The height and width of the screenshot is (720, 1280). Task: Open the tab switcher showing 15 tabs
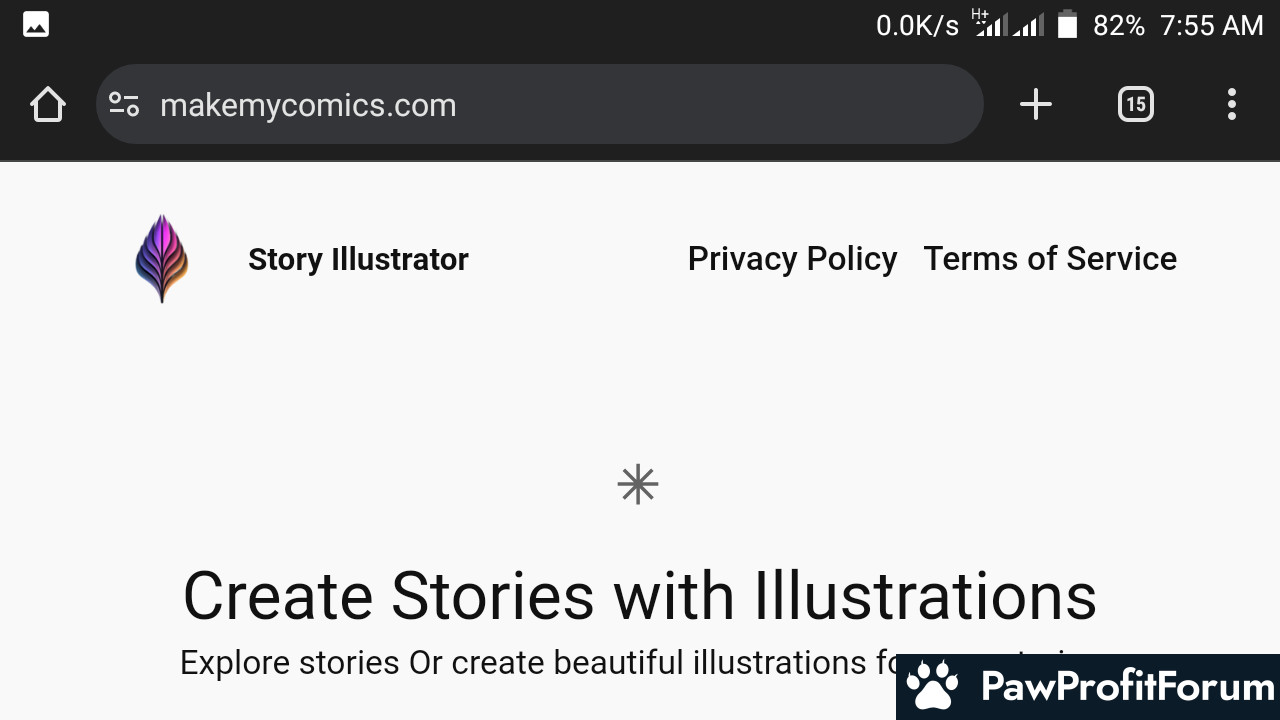(x=1135, y=104)
